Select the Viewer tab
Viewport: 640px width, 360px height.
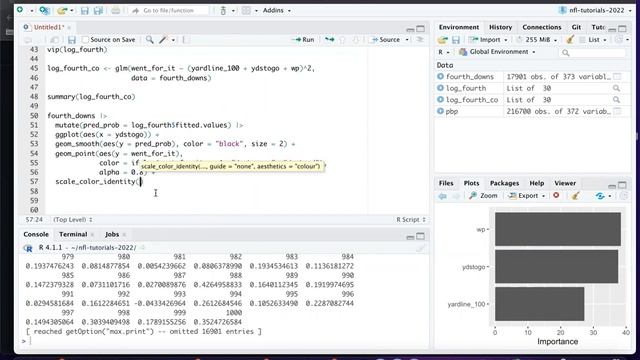[565, 183]
